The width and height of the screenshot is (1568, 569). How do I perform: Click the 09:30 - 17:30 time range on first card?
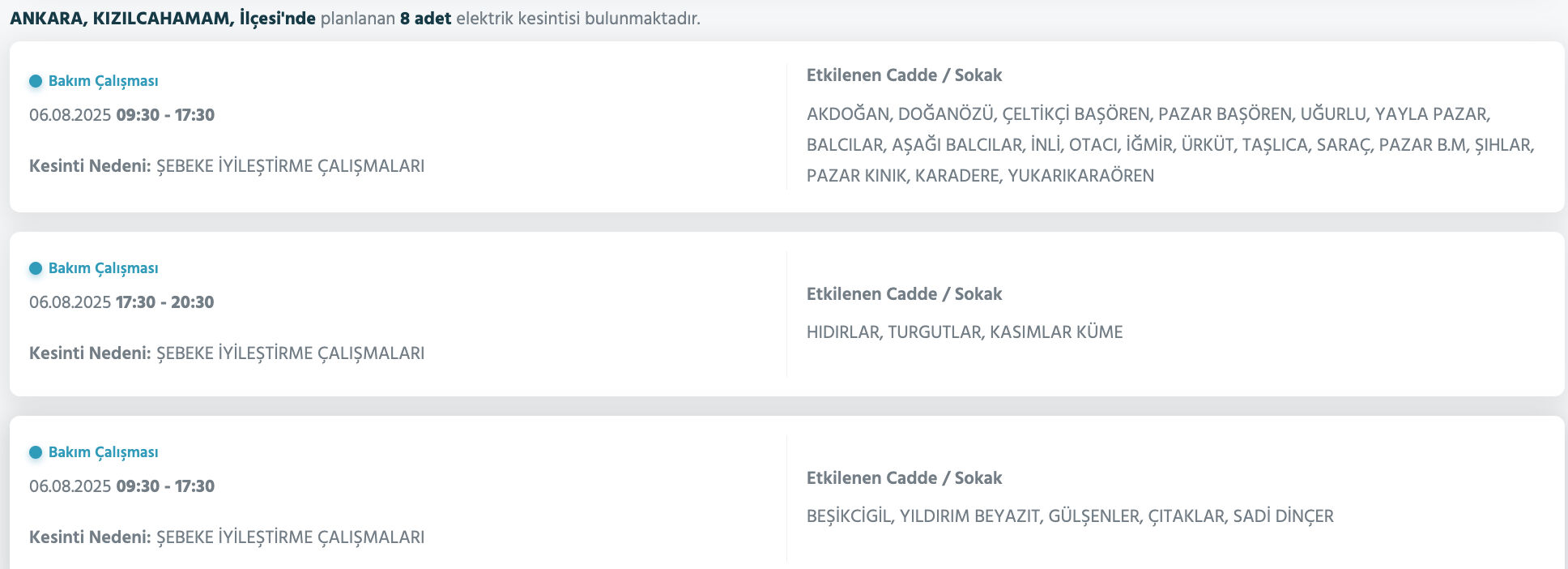(x=164, y=114)
